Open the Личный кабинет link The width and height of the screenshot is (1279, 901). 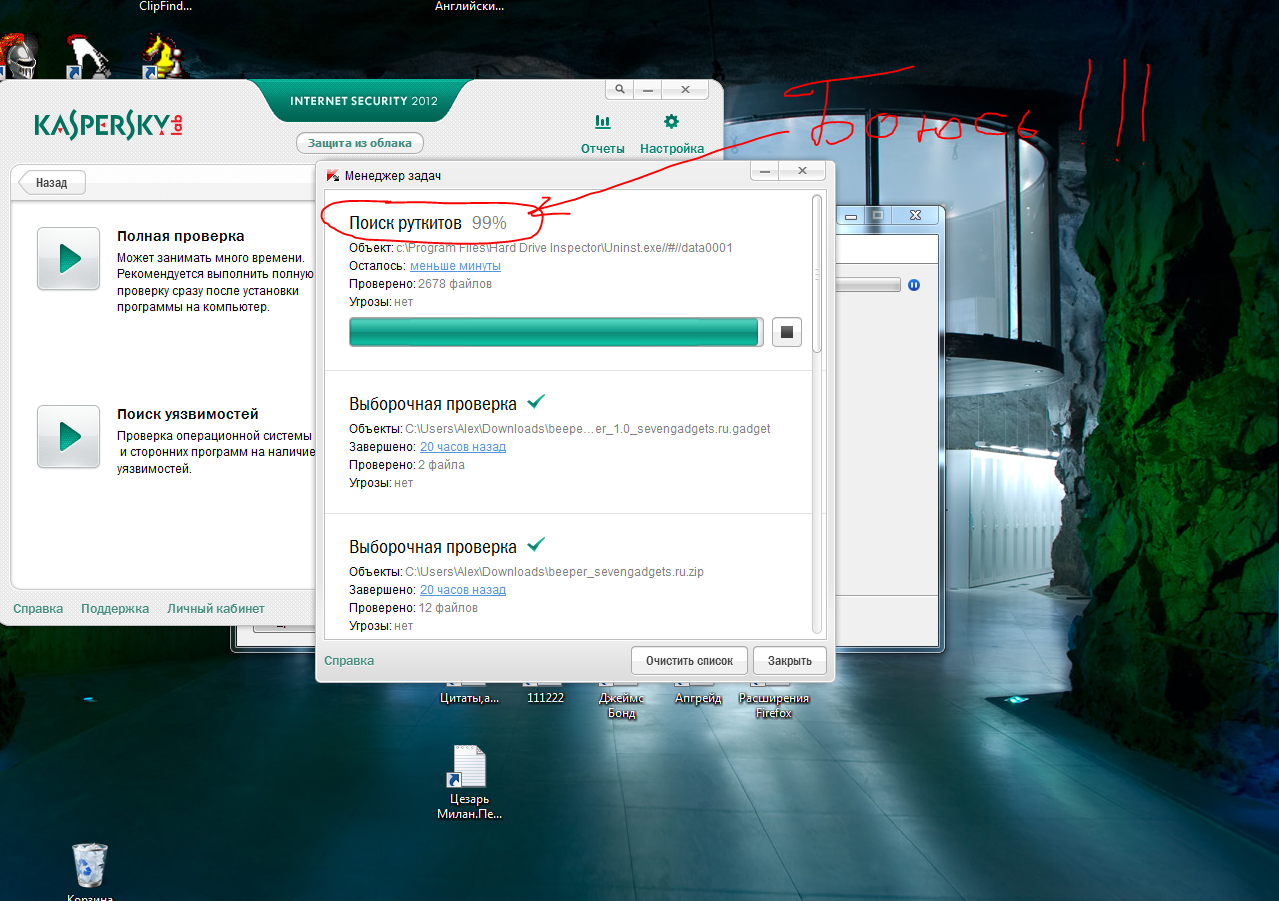click(x=216, y=608)
